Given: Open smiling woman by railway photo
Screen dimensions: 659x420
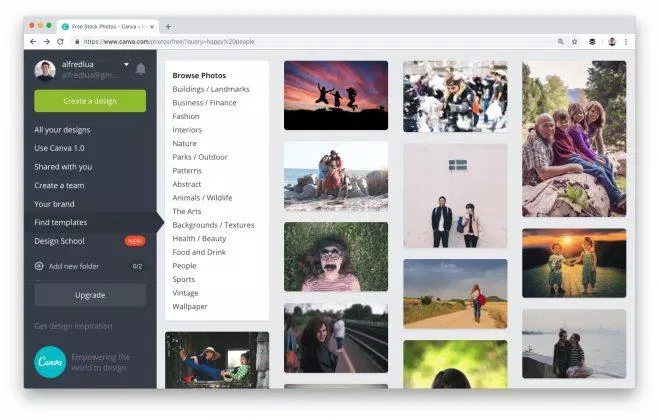Looking at the screenshot, I should 336,338.
